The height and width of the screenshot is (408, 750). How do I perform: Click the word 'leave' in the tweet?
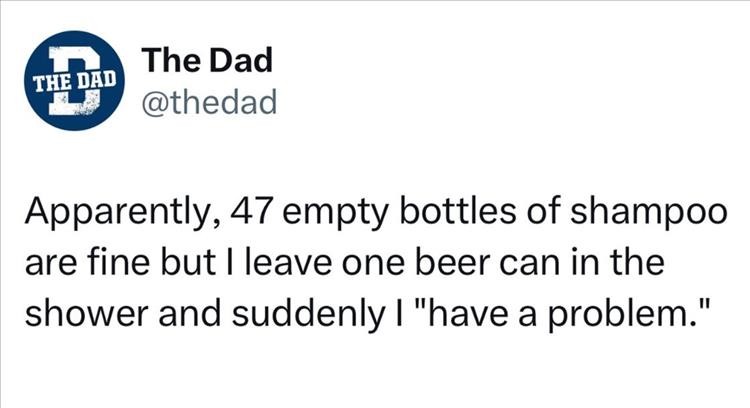tap(289, 262)
